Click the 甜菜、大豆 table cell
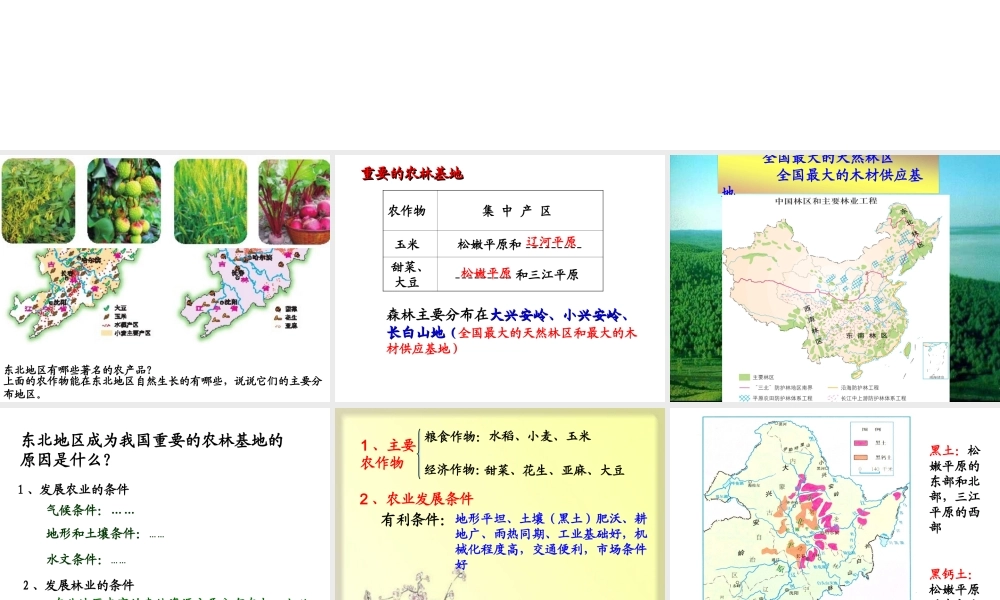Image resolution: width=1000 pixels, height=600 pixels. tap(410, 274)
